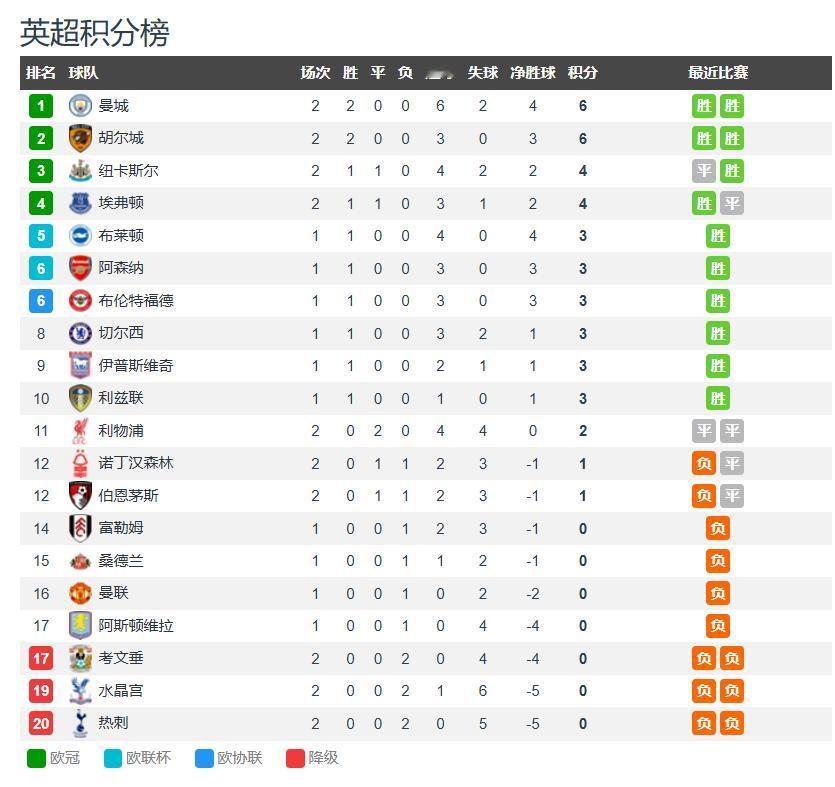This screenshot has height=787, width=835.
Task: Select the Everton club badge
Action: [x=80, y=203]
